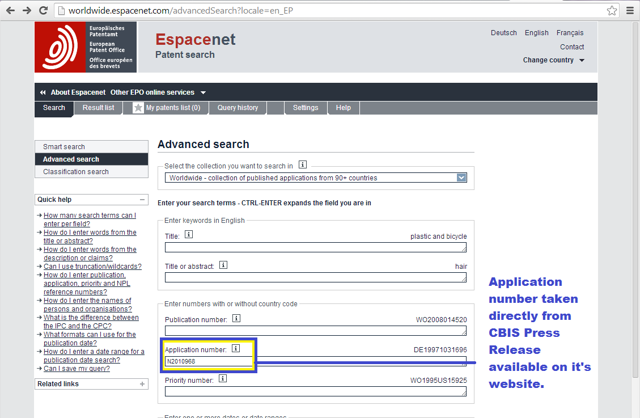Expand Other EPO online services menu
Image resolution: width=640 pixels, height=418 pixels.
point(158,93)
